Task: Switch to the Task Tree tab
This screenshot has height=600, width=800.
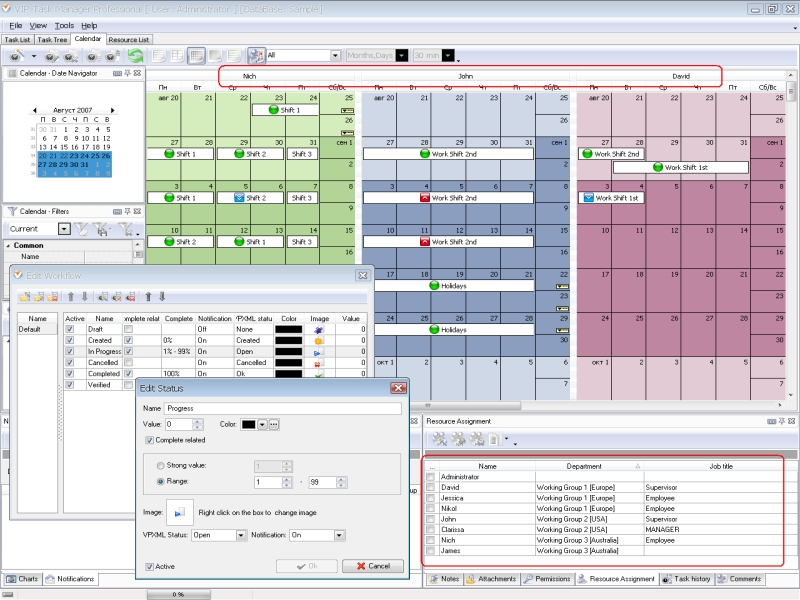Action: 51,38
